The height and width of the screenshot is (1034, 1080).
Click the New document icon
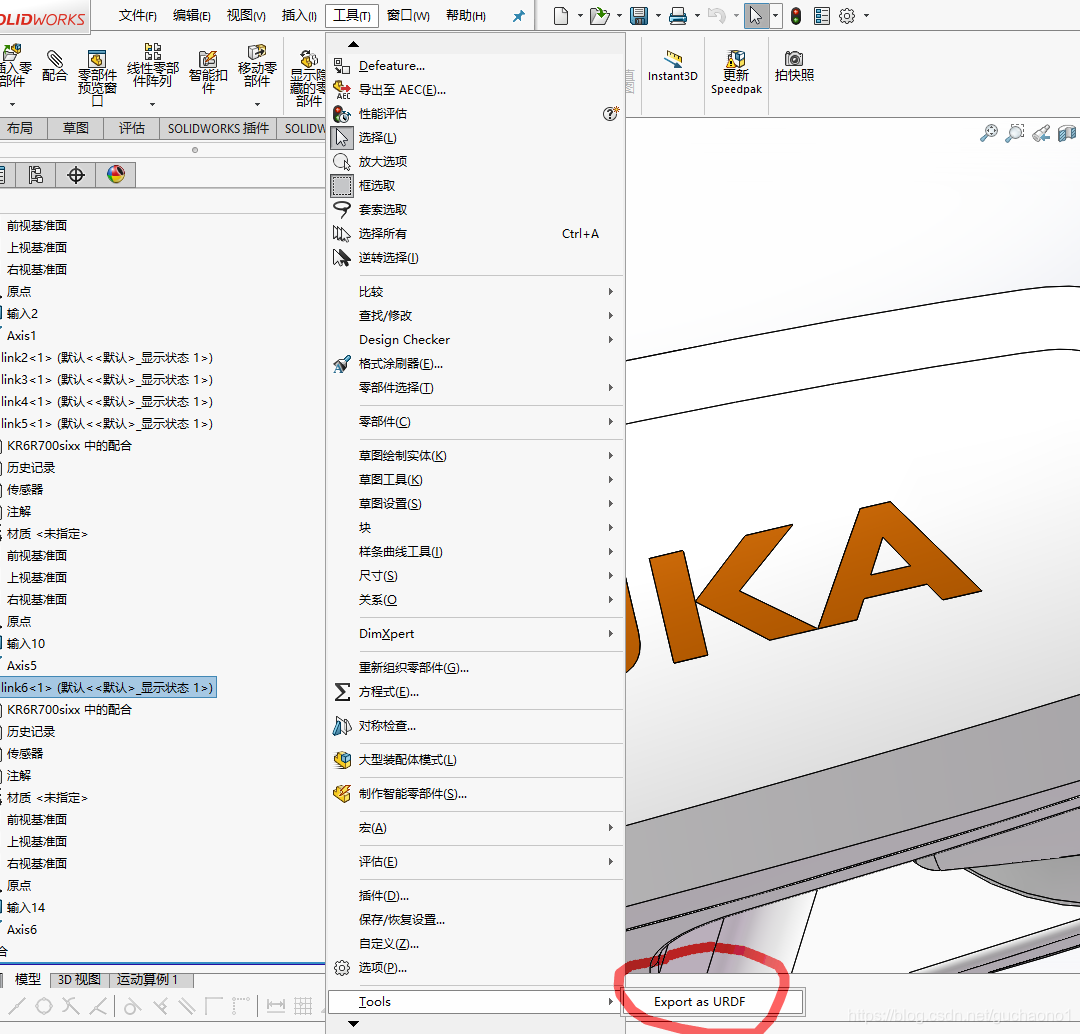pos(561,16)
